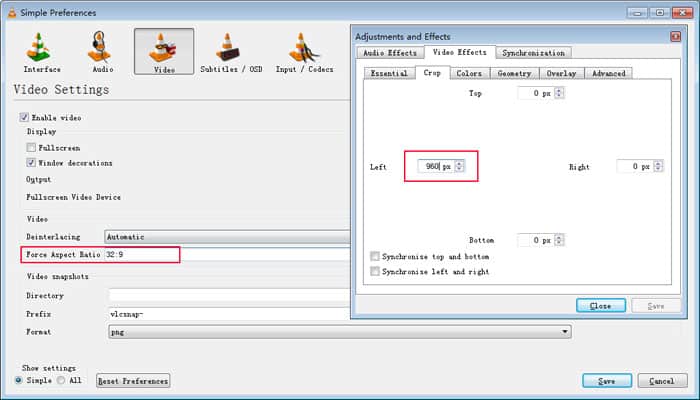The height and width of the screenshot is (400, 700).
Task: Switch to the Synchronization tab
Action: pyautogui.click(x=533, y=53)
